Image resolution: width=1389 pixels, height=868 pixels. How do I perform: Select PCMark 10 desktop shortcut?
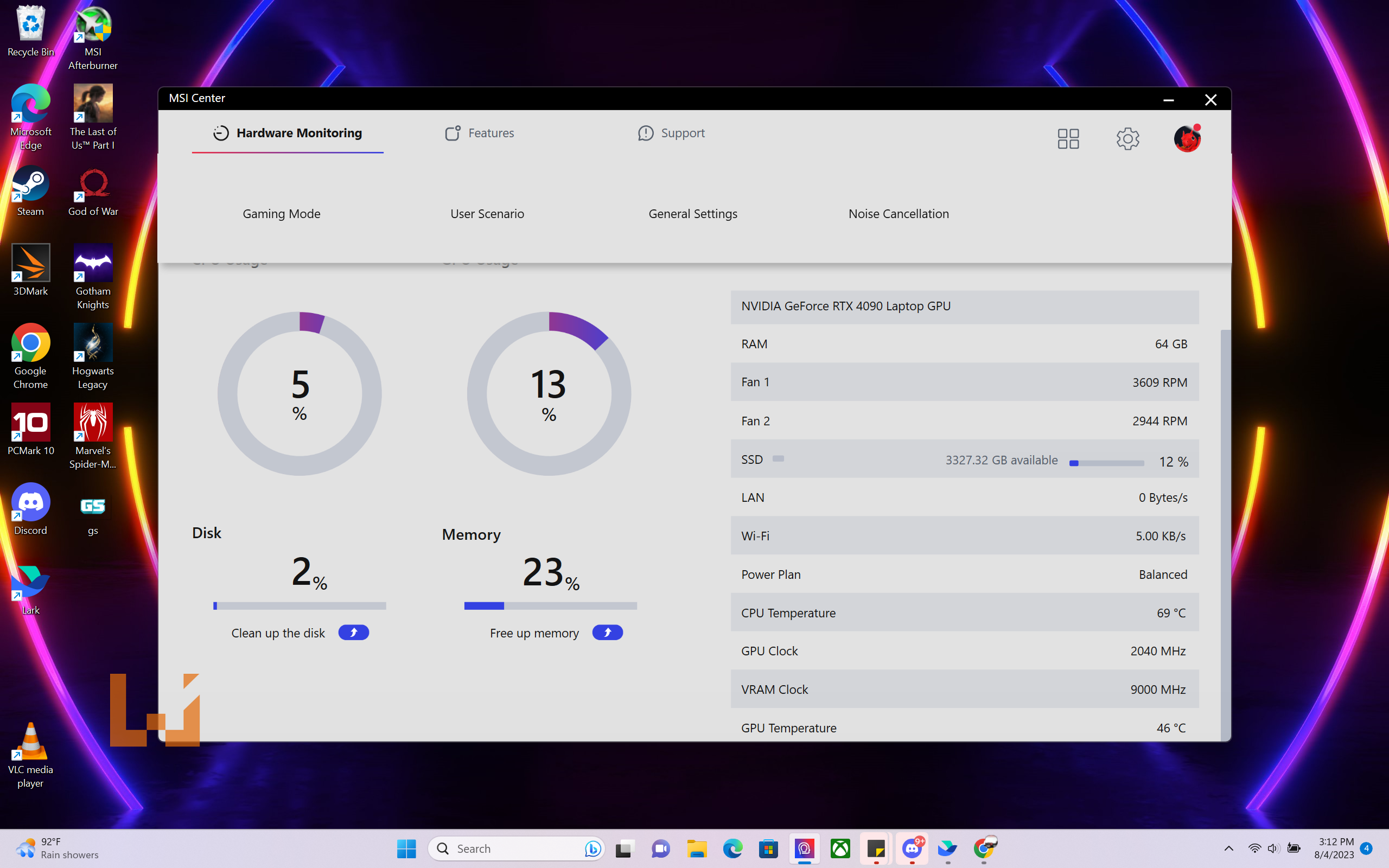click(x=30, y=430)
